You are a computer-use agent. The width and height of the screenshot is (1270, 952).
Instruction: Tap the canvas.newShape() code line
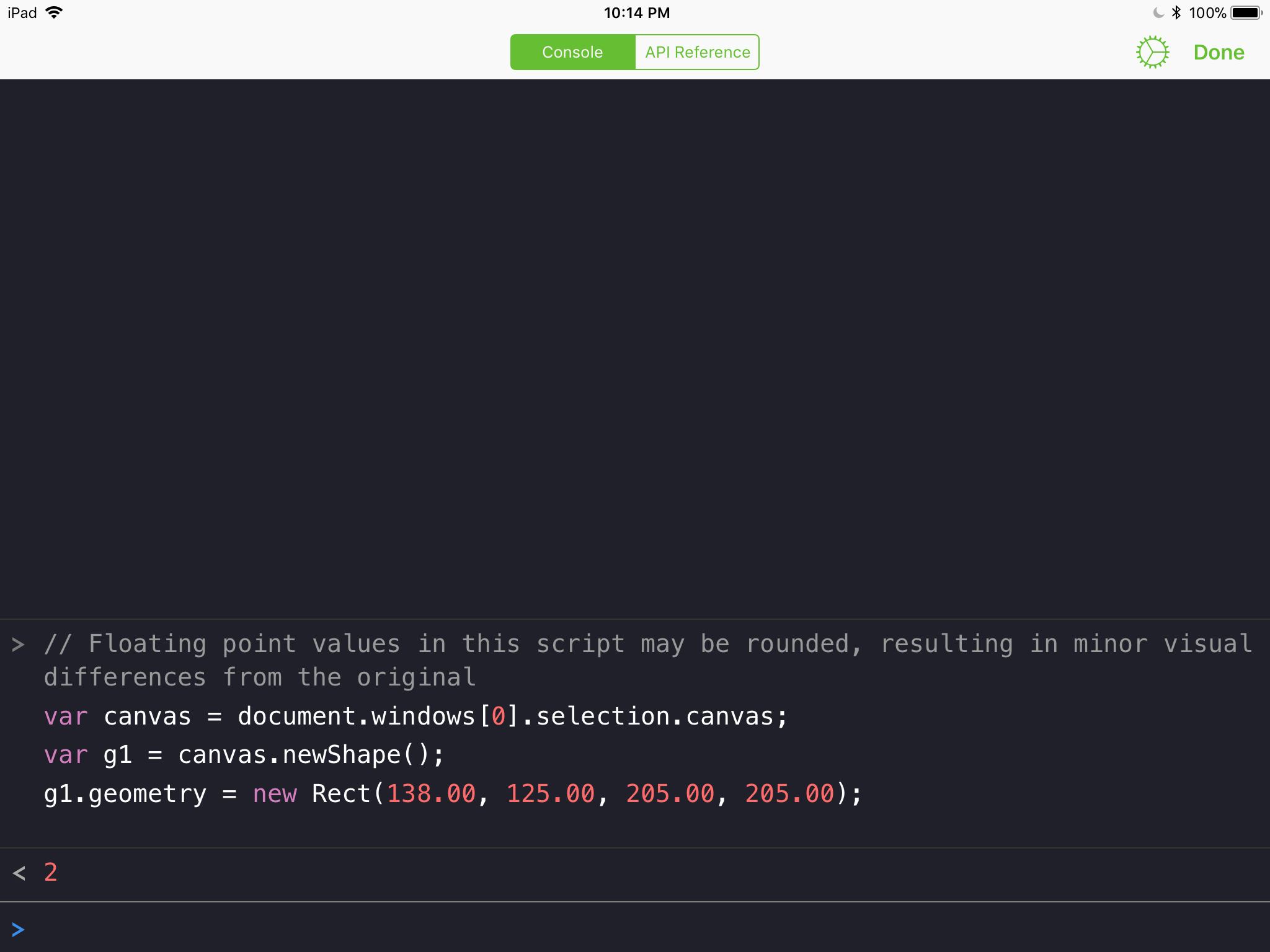[244, 755]
